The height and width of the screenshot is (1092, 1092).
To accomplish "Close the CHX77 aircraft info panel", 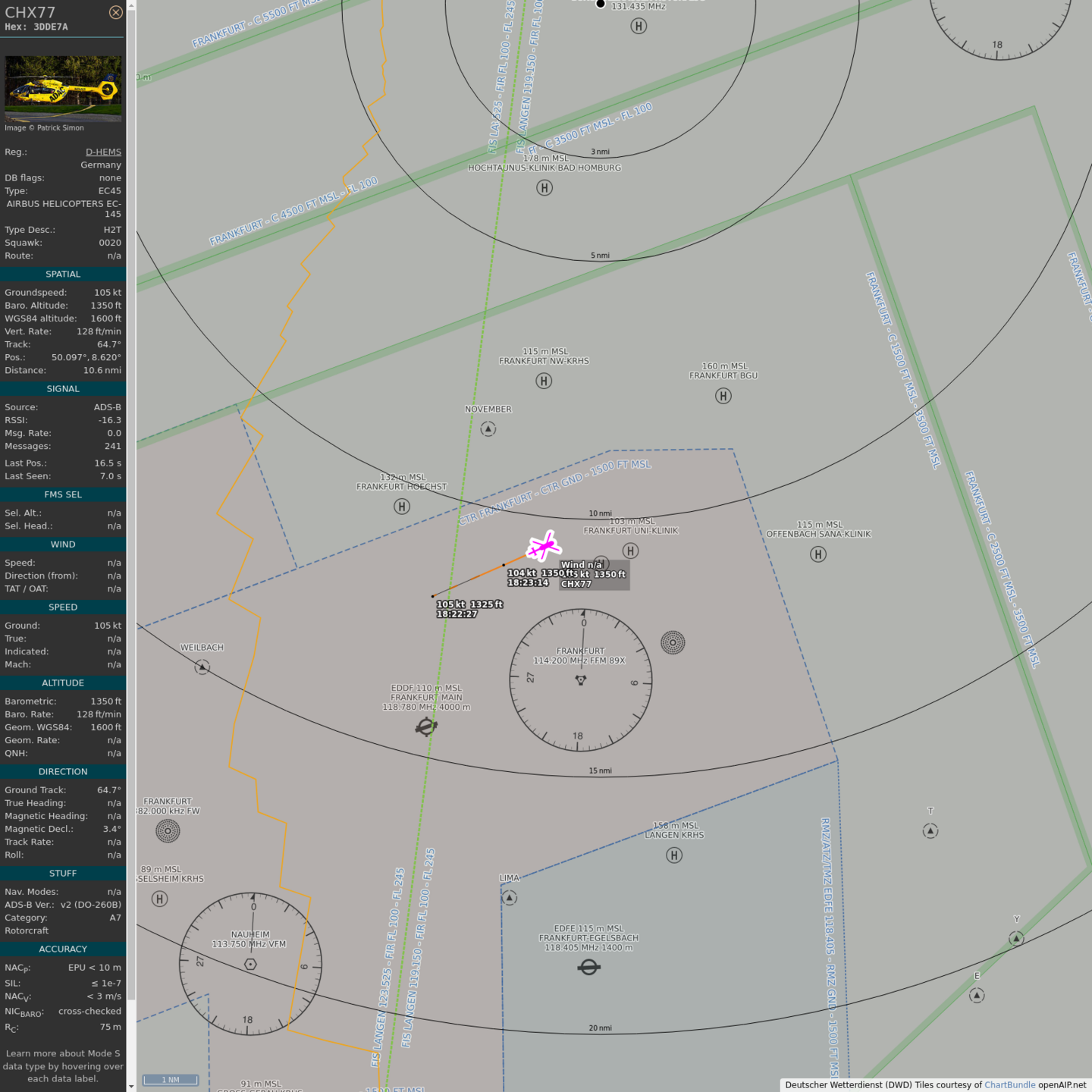I will (115, 12).
